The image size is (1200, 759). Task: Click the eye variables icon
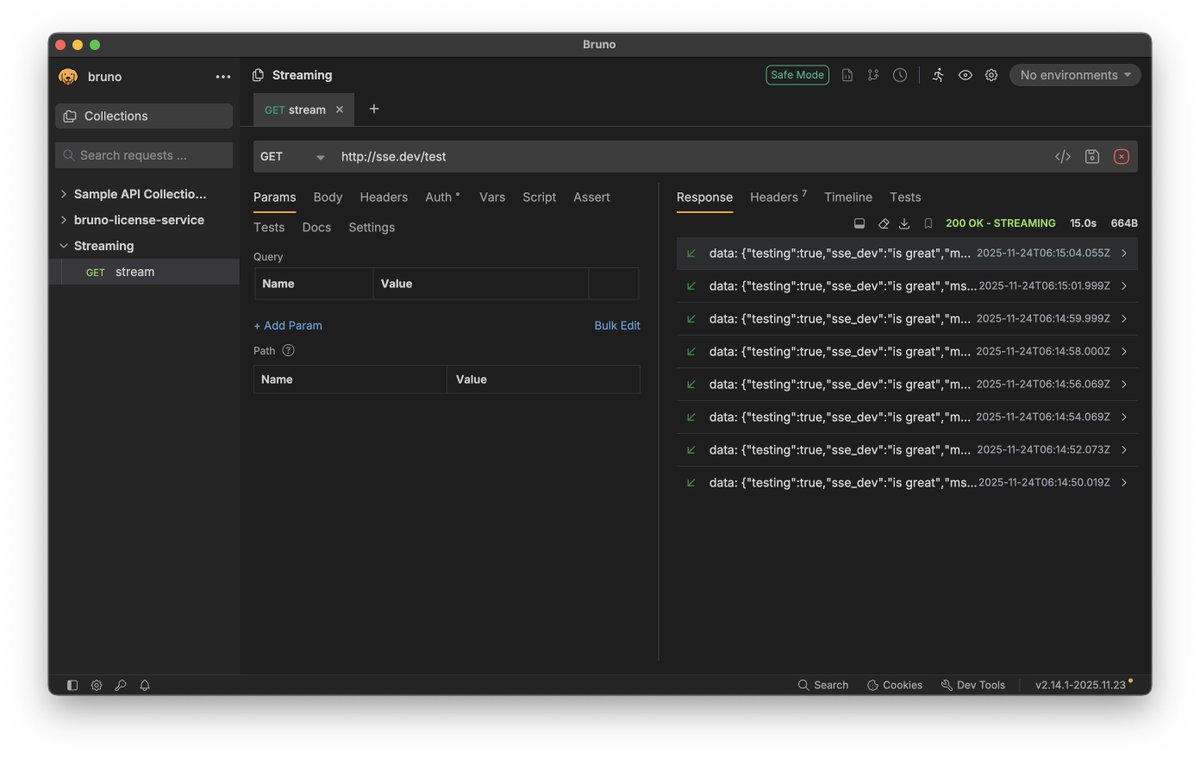tap(965, 75)
